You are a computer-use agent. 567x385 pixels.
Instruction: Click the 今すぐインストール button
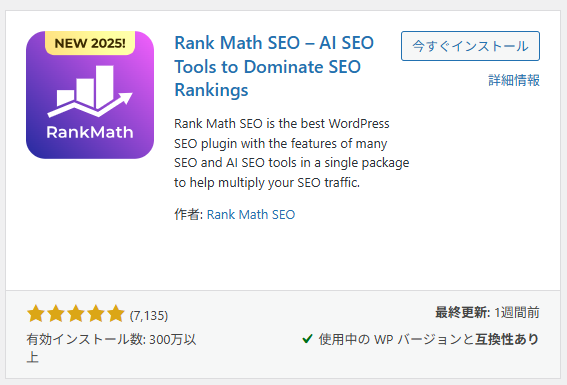tap(470, 46)
